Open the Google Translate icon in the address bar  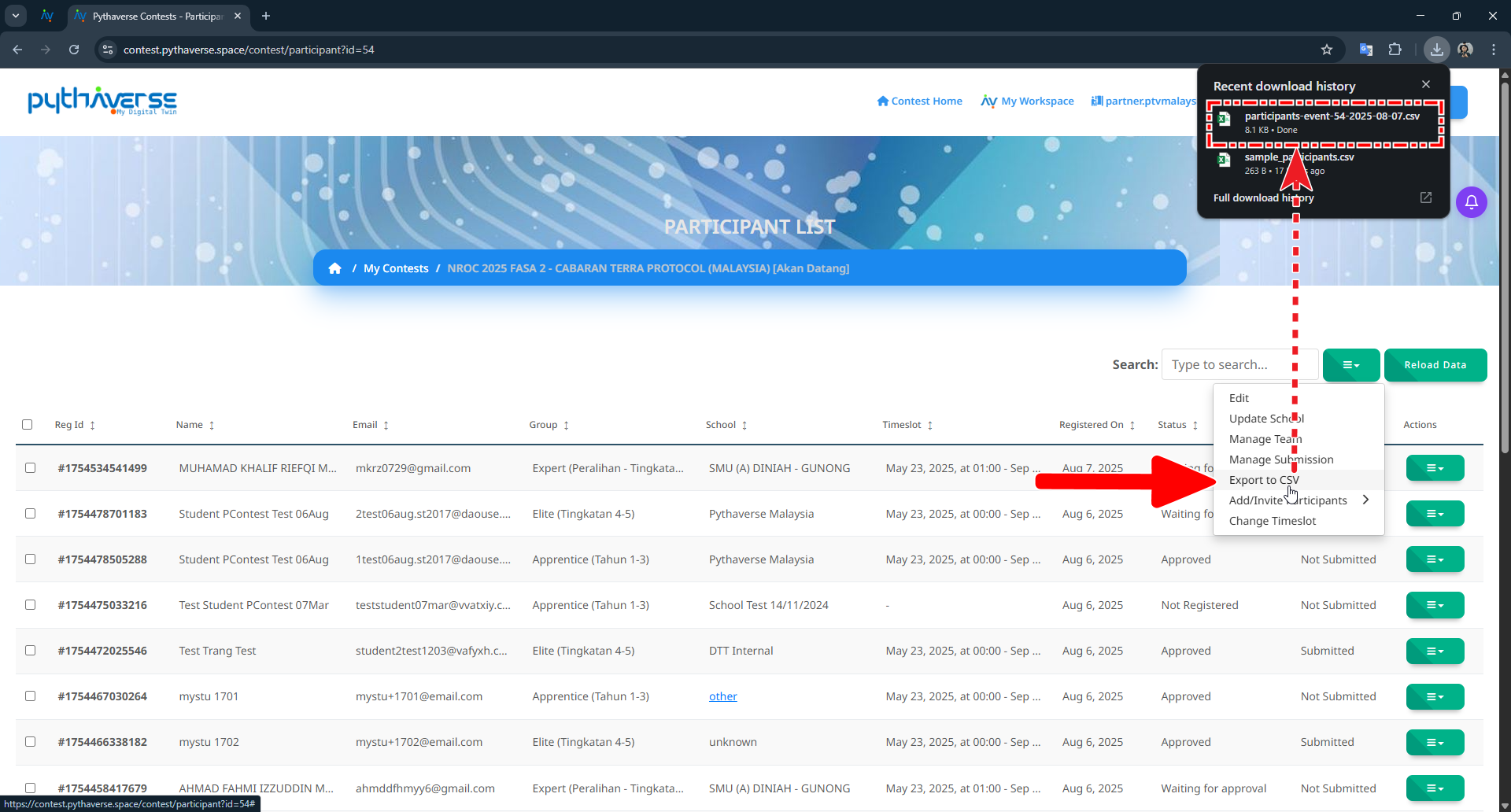click(1366, 50)
